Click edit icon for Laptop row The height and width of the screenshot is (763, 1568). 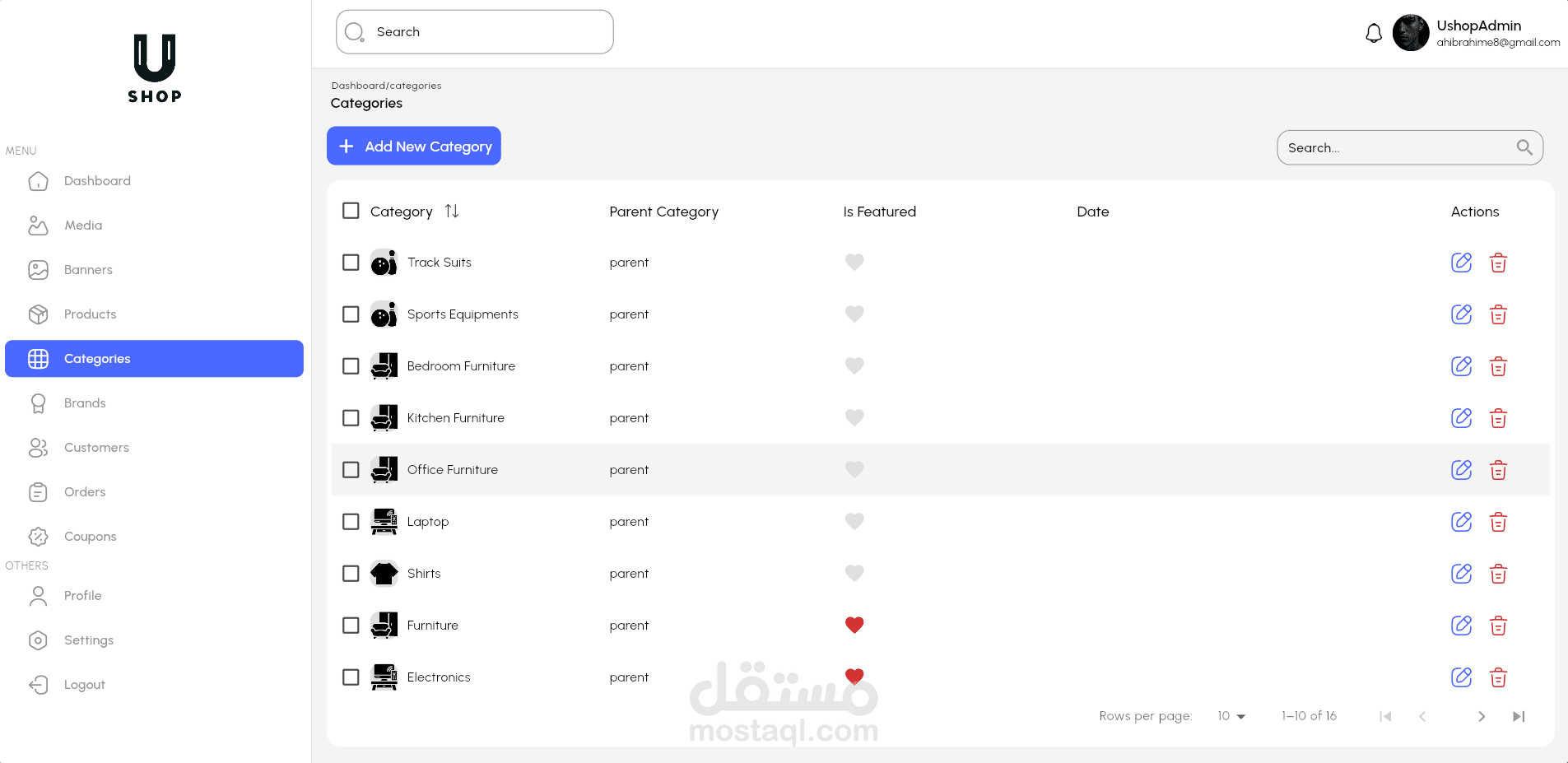click(1461, 522)
